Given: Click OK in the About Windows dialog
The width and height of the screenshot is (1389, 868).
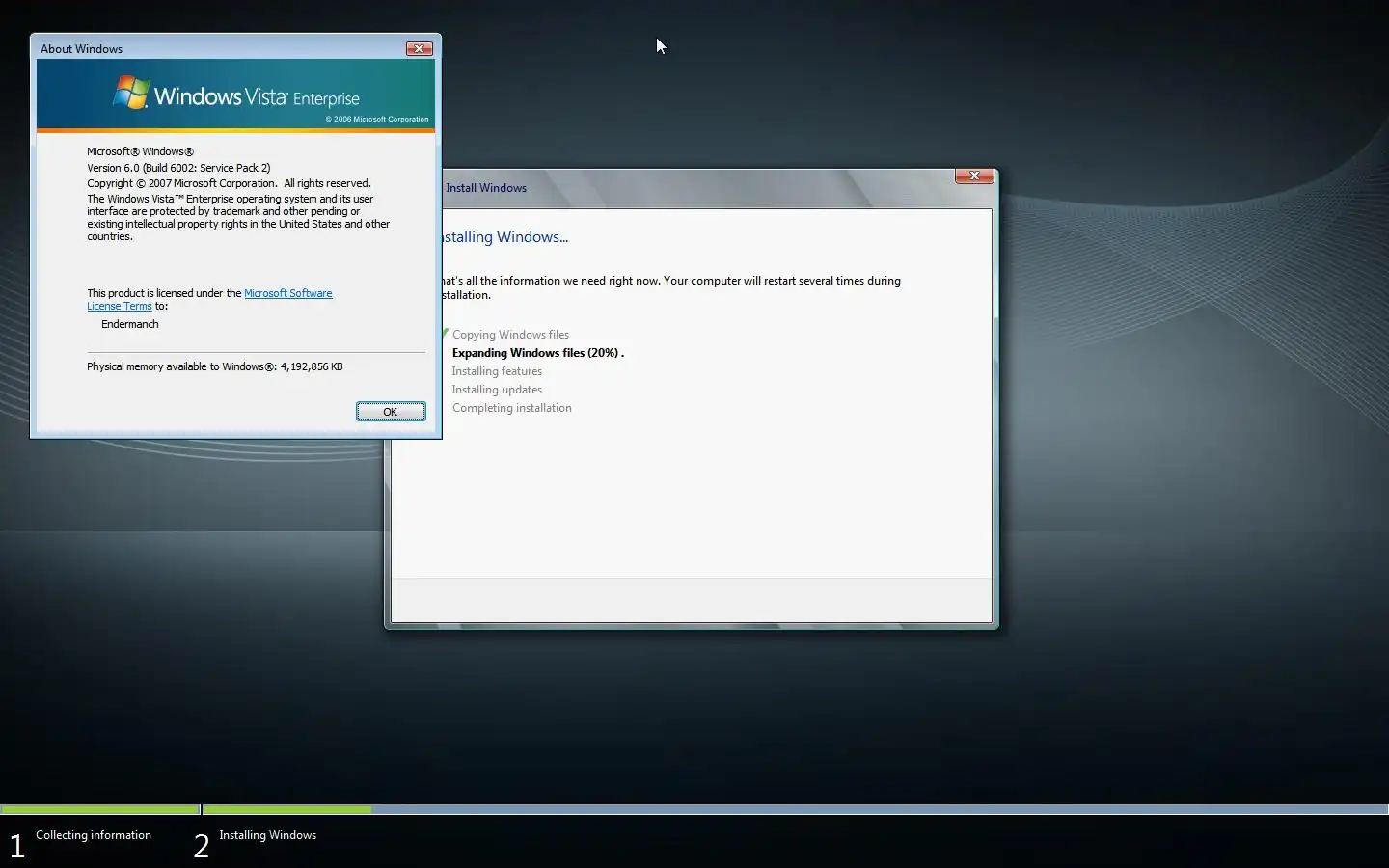Looking at the screenshot, I should (x=391, y=412).
